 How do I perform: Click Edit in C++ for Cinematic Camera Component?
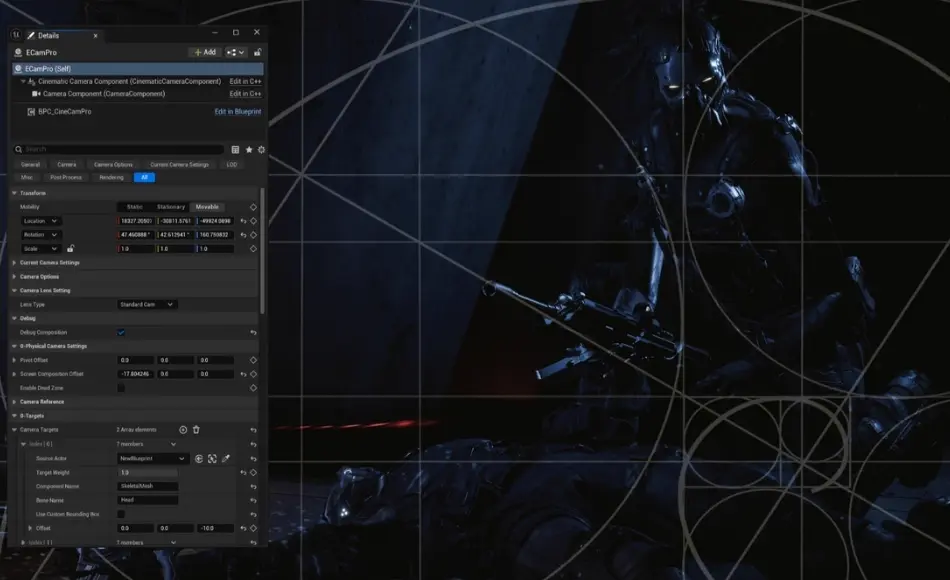pyautogui.click(x=245, y=81)
